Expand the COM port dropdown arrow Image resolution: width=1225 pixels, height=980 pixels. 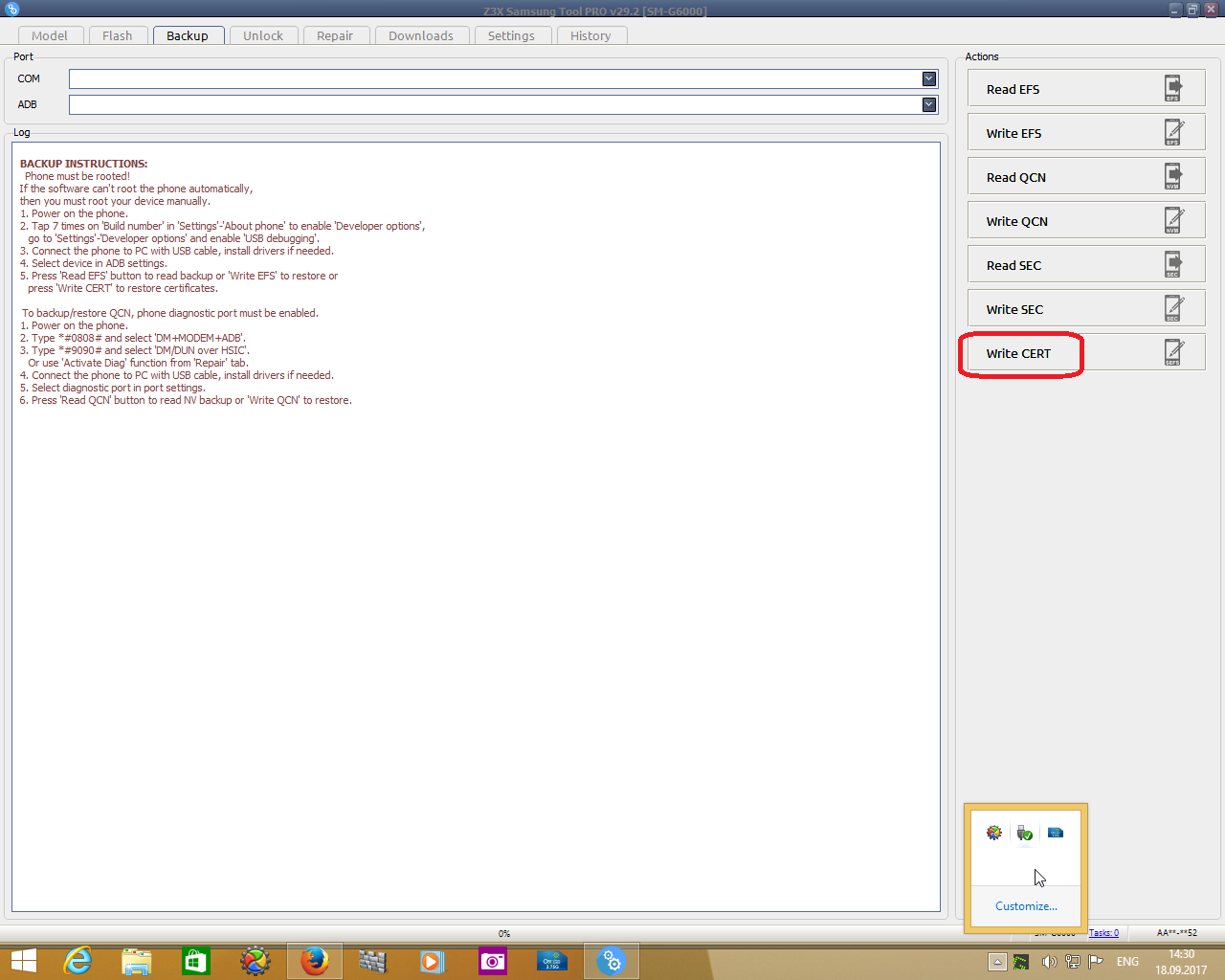pos(928,78)
